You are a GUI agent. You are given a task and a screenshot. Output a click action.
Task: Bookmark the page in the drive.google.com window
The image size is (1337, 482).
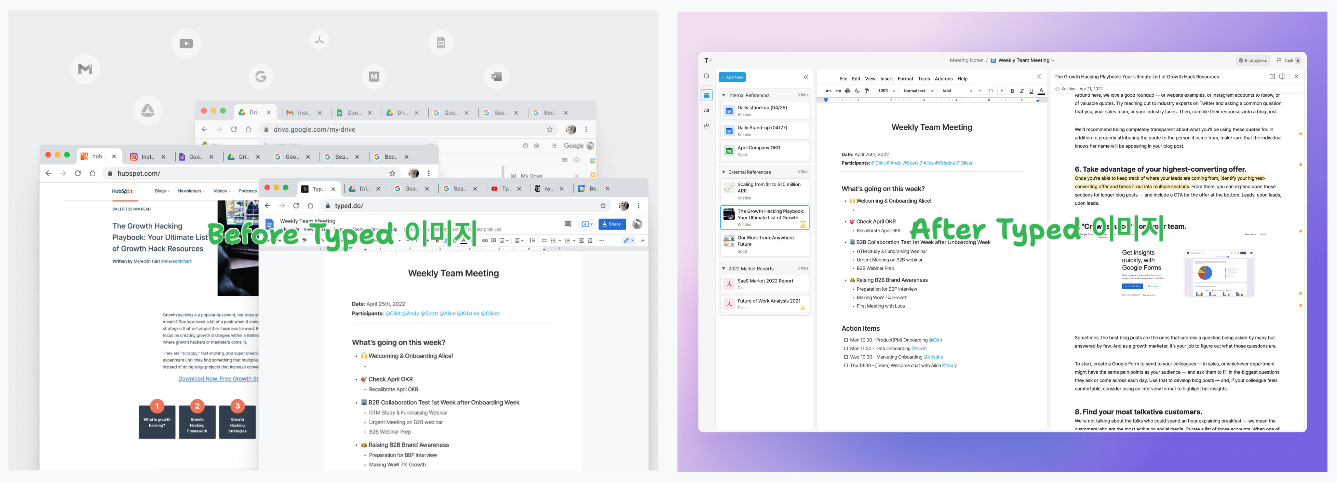pos(550,129)
